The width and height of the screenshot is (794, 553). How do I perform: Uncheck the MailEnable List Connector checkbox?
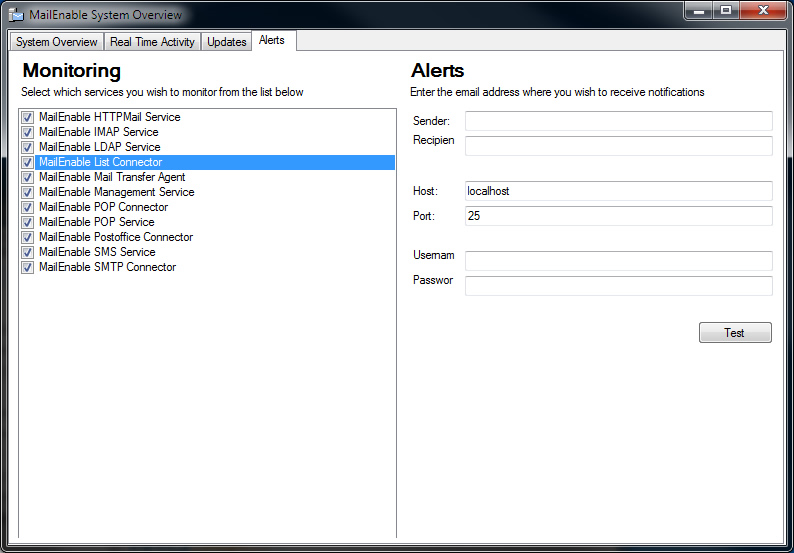[x=27, y=162]
